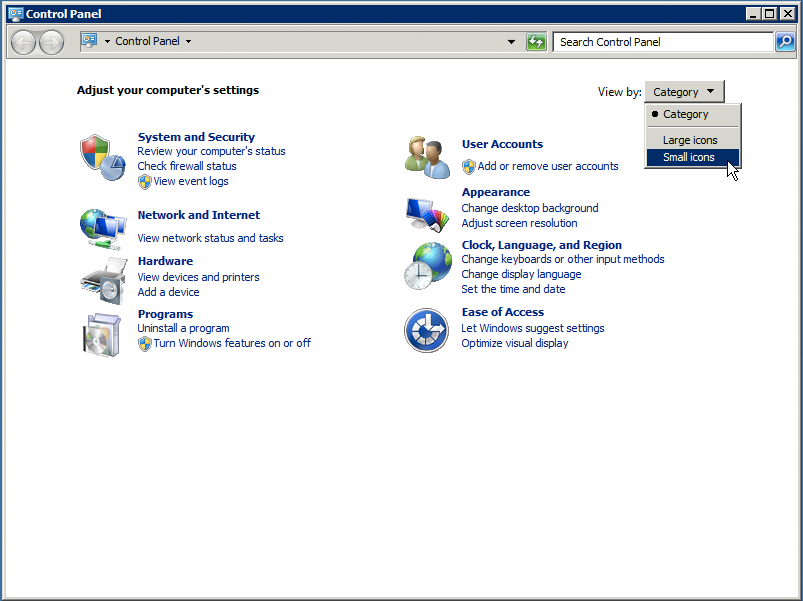Click the search magnifier button
This screenshot has height=601, width=803.
click(785, 42)
